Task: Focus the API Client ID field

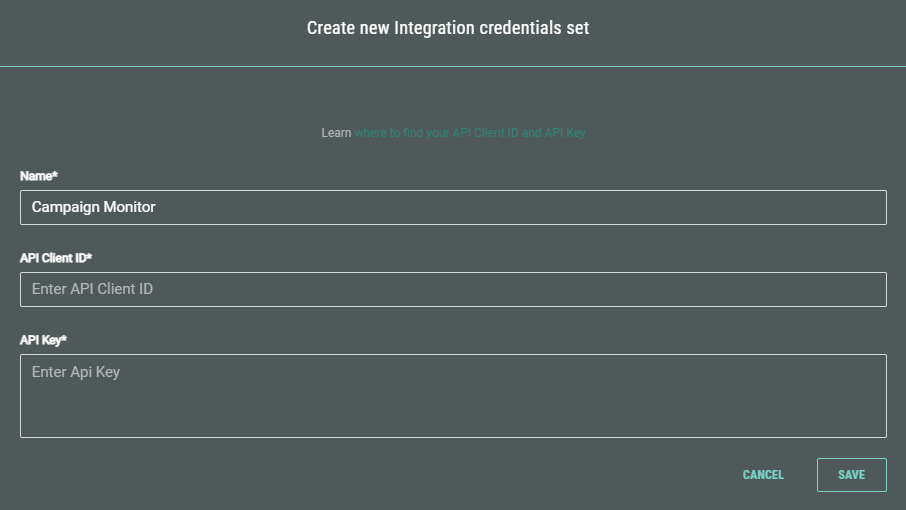Action: pyautogui.click(x=452, y=290)
